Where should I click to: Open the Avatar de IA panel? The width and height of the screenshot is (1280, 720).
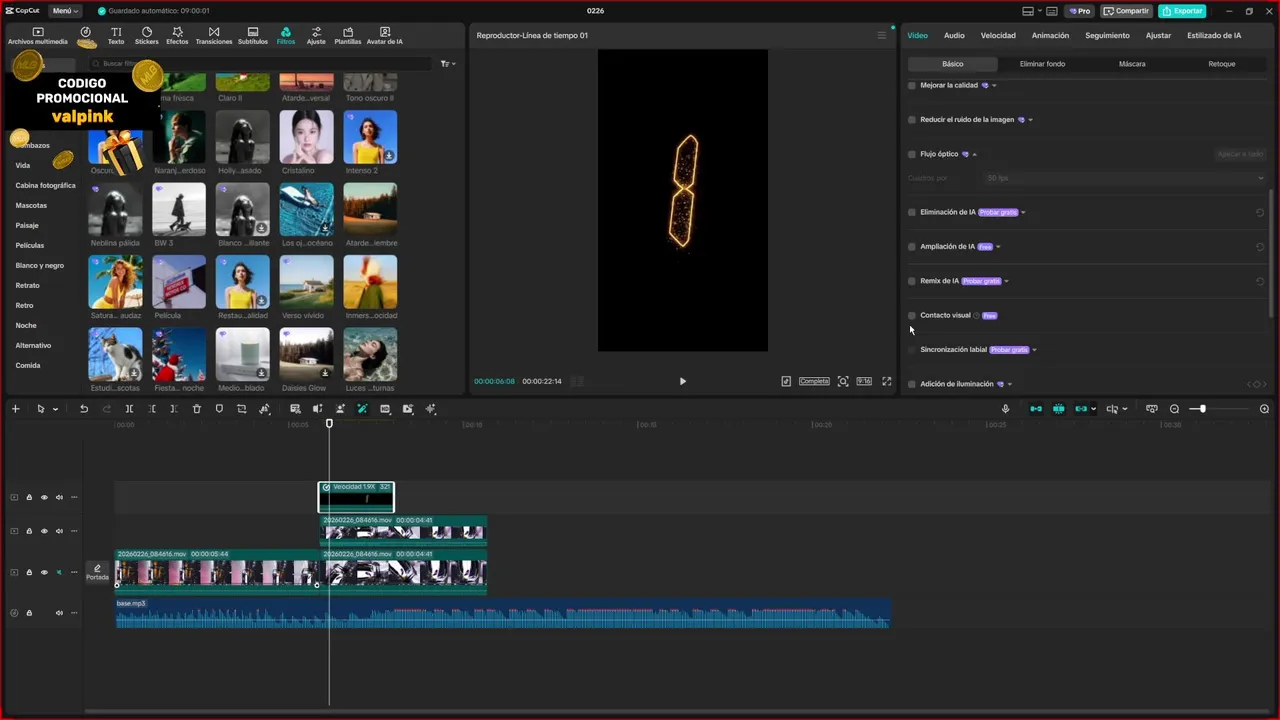pos(385,36)
